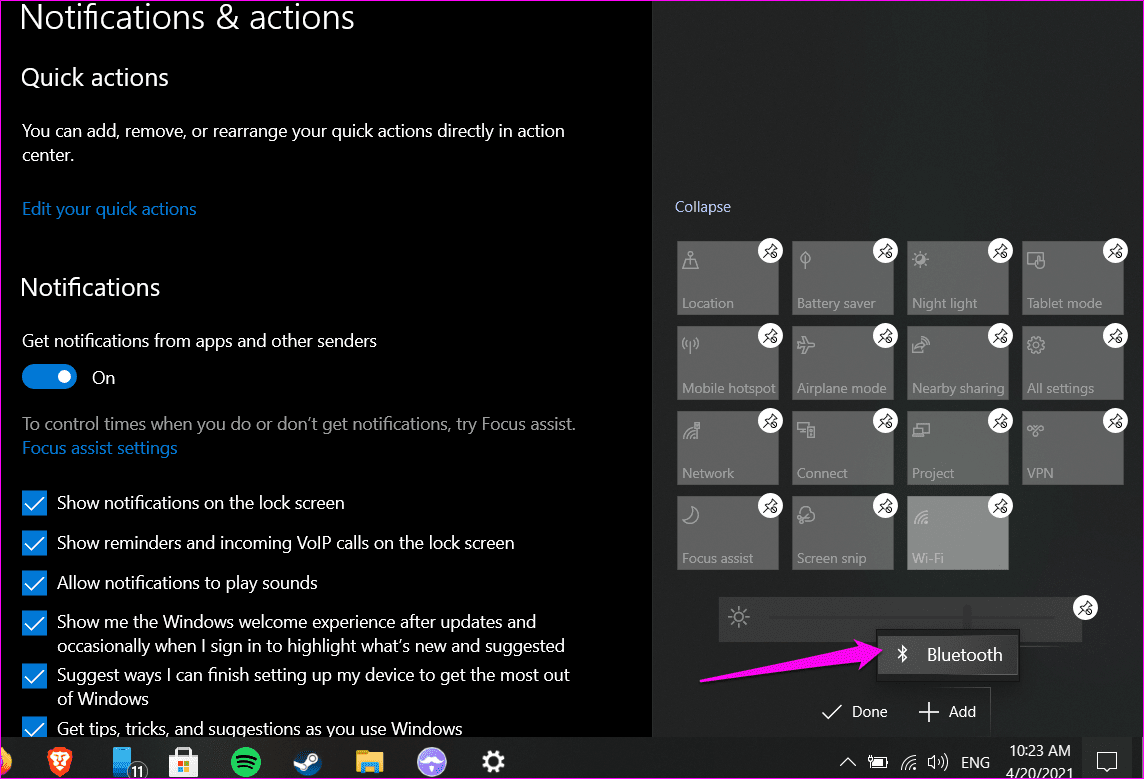The width and height of the screenshot is (1144, 779).
Task: Unpin the brightness slider
Action: 1085,608
